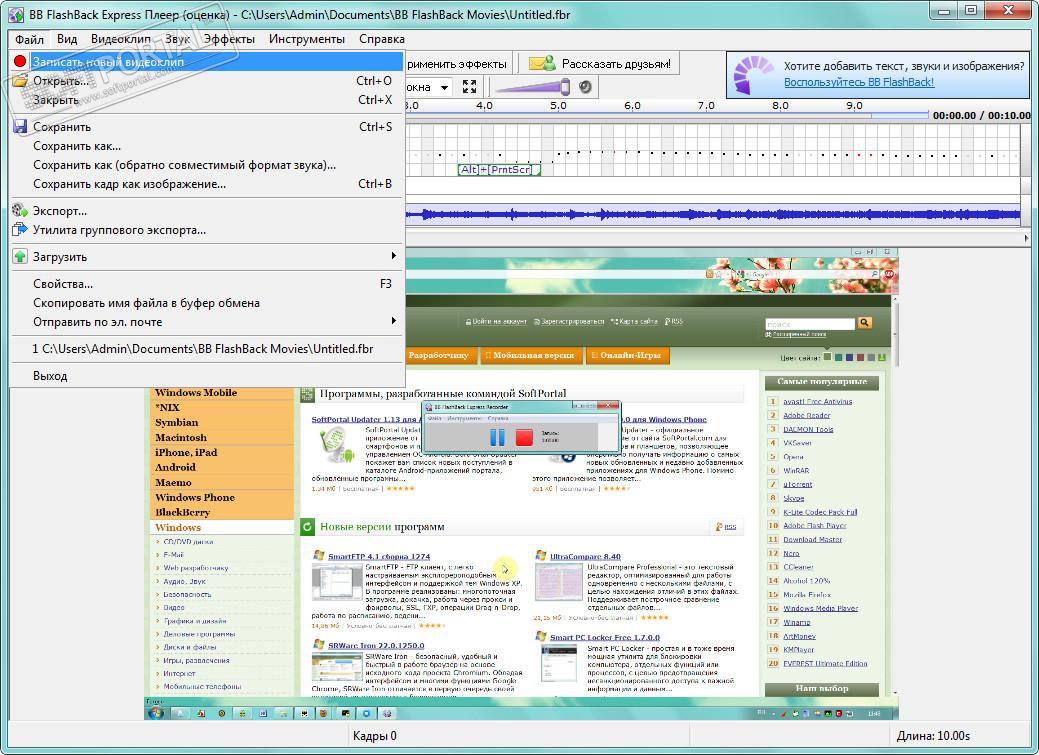Set the volume slider handle
Image resolution: width=1039 pixels, height=755 pixels.
(565, 87)
